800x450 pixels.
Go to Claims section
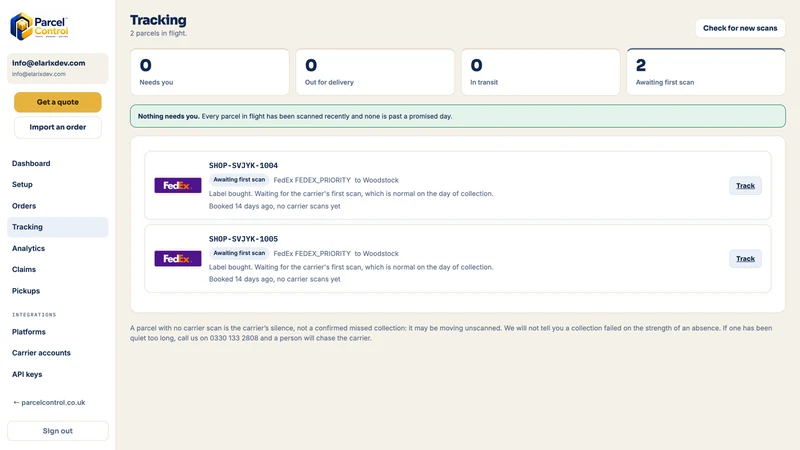[x=58, y=269]
